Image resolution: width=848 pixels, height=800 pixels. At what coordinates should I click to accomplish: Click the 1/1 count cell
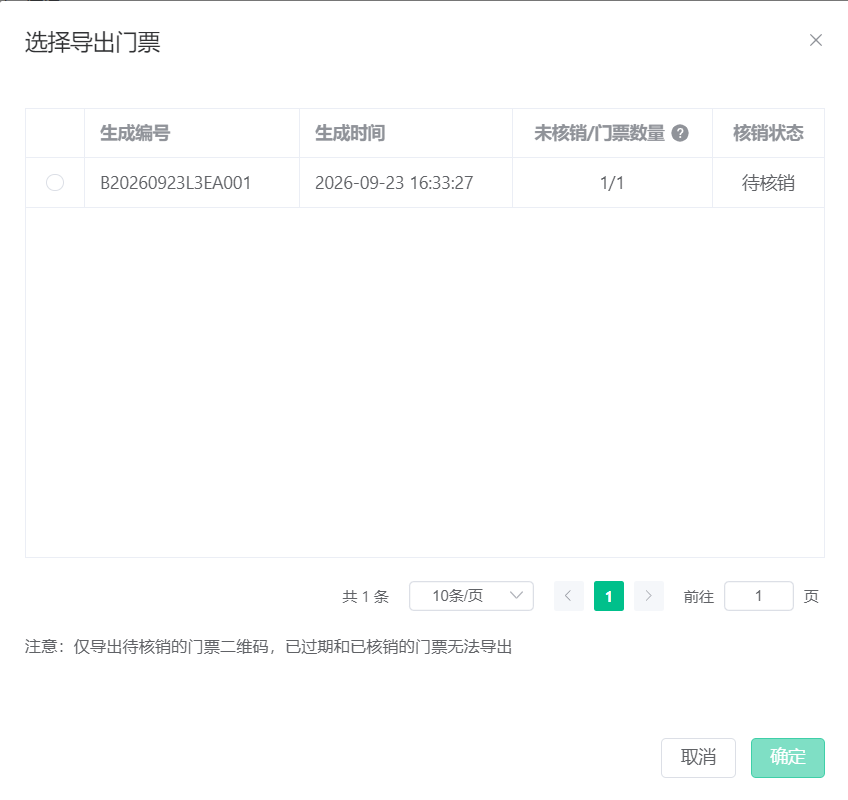612,183
